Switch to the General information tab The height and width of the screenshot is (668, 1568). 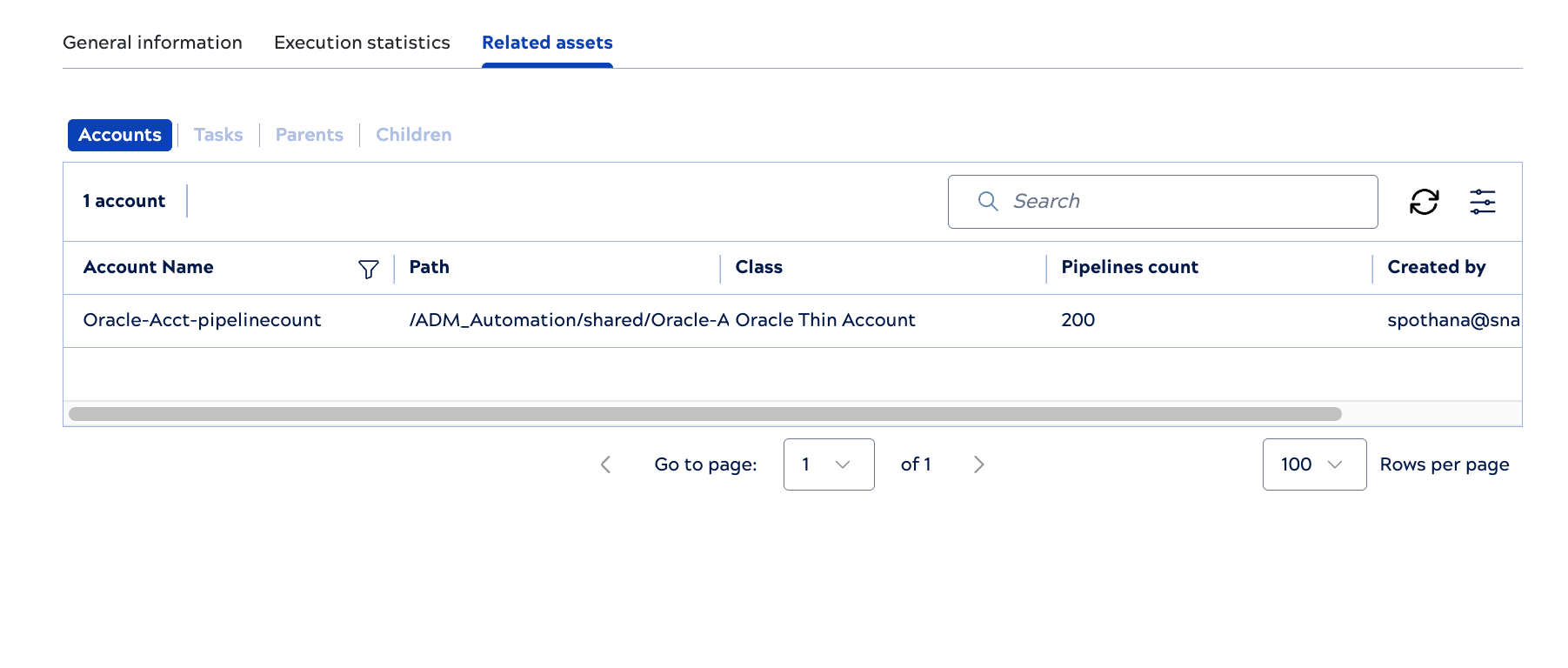153,42
